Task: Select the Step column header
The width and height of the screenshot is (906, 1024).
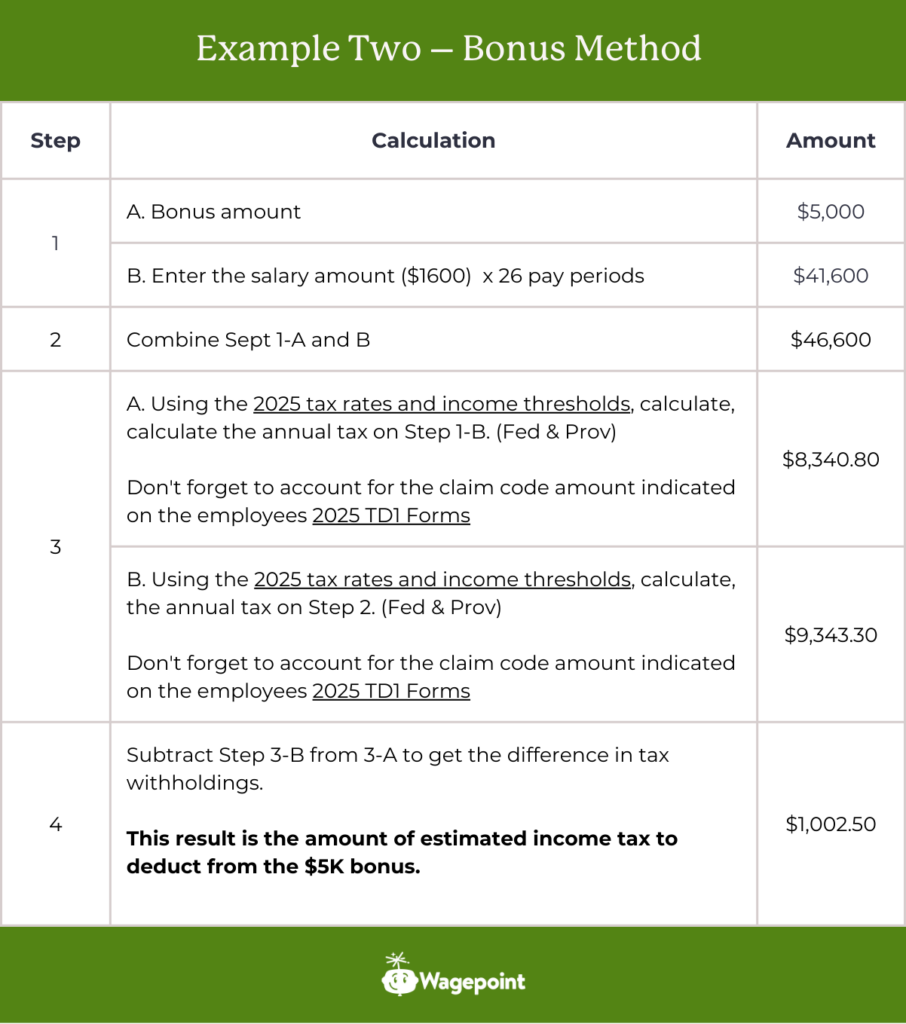Action: (x=55, y=141)
